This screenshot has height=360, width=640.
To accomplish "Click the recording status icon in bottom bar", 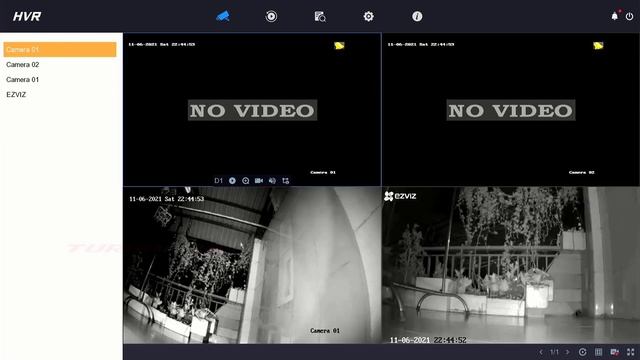I will coord(615,352).
